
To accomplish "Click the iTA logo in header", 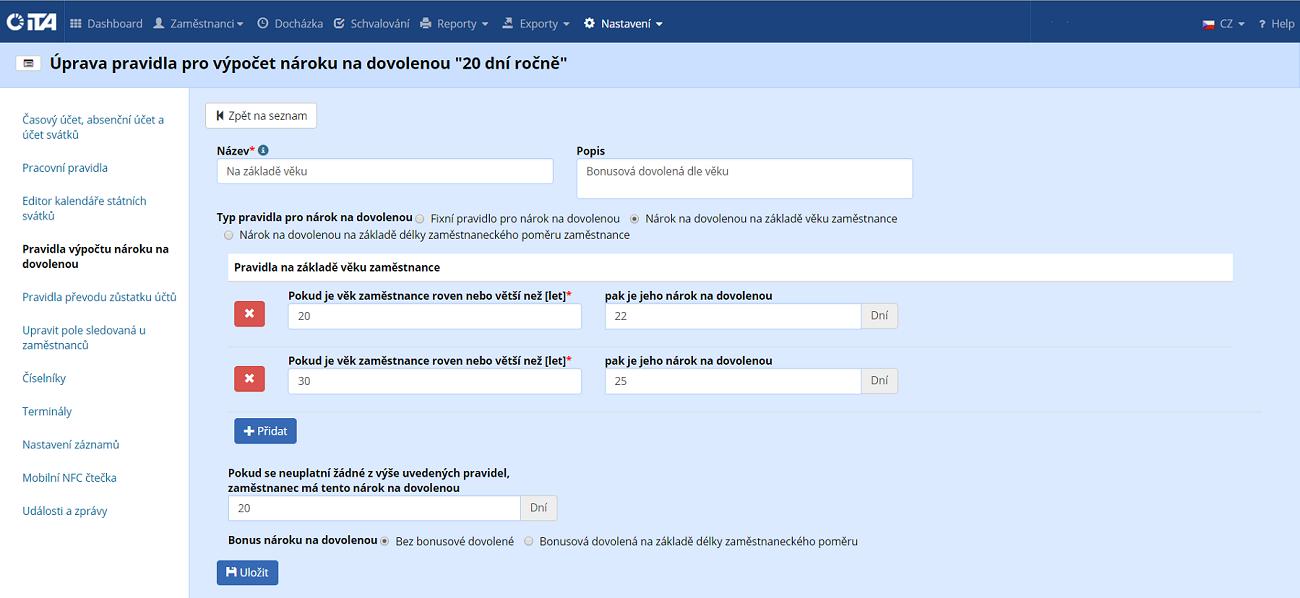I will point(31,22).
